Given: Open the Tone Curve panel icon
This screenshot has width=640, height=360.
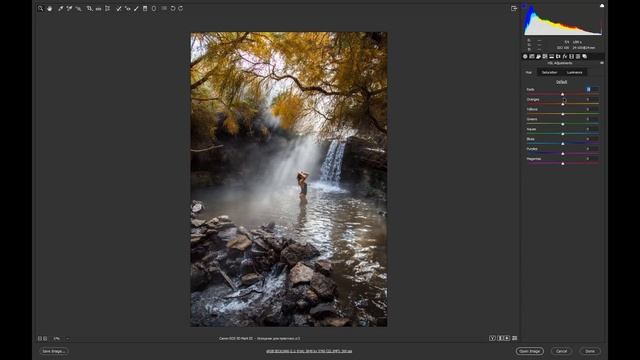Looking at the screenshot, I should tap(532, 56).
